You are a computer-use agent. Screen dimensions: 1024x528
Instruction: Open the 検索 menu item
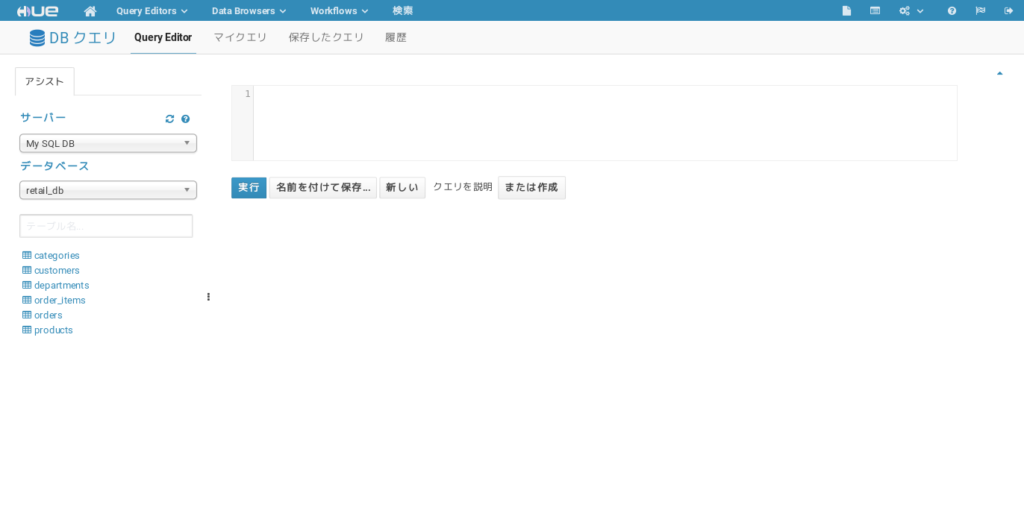402,11
